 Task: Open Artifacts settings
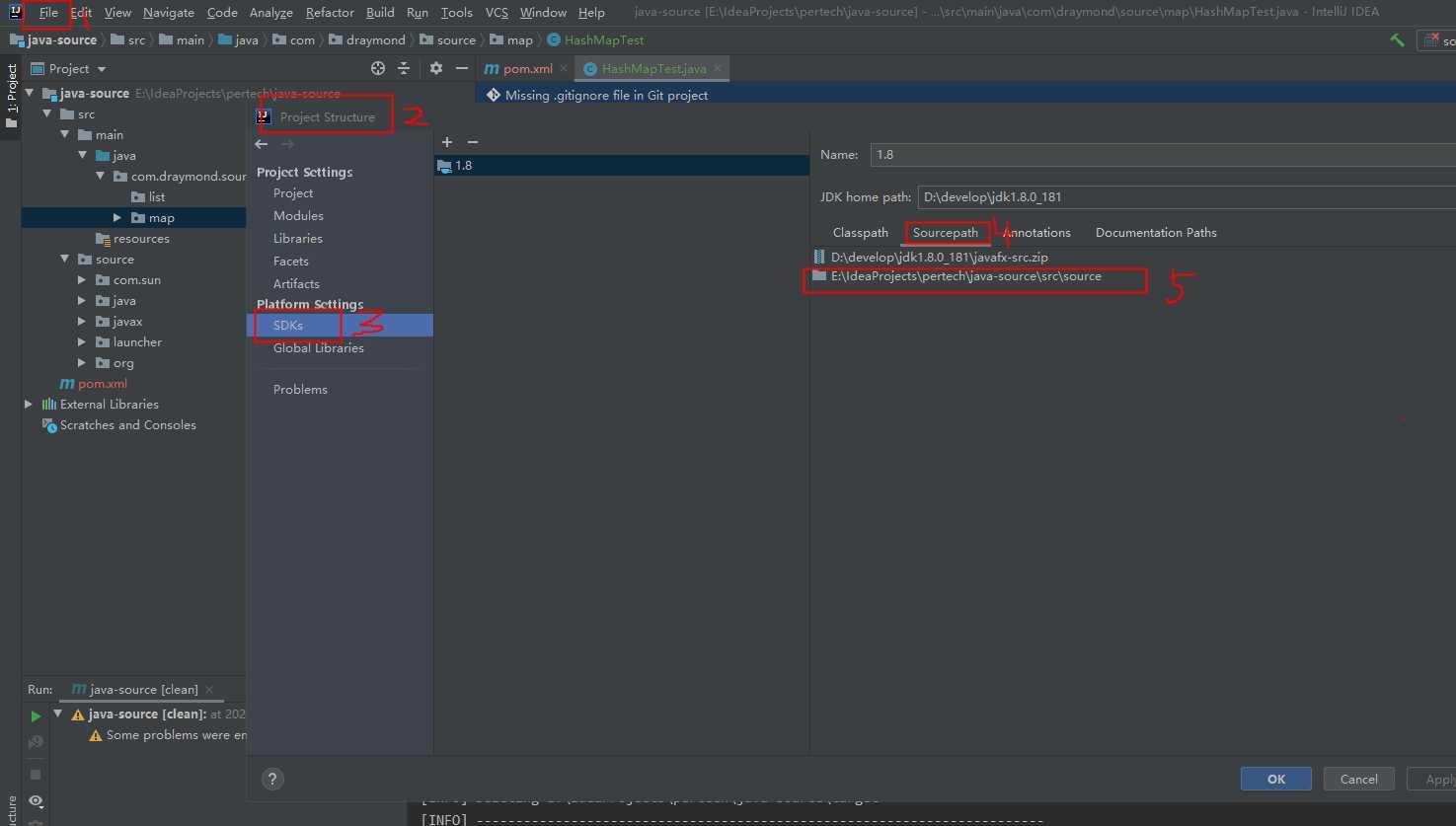point(296,284)
